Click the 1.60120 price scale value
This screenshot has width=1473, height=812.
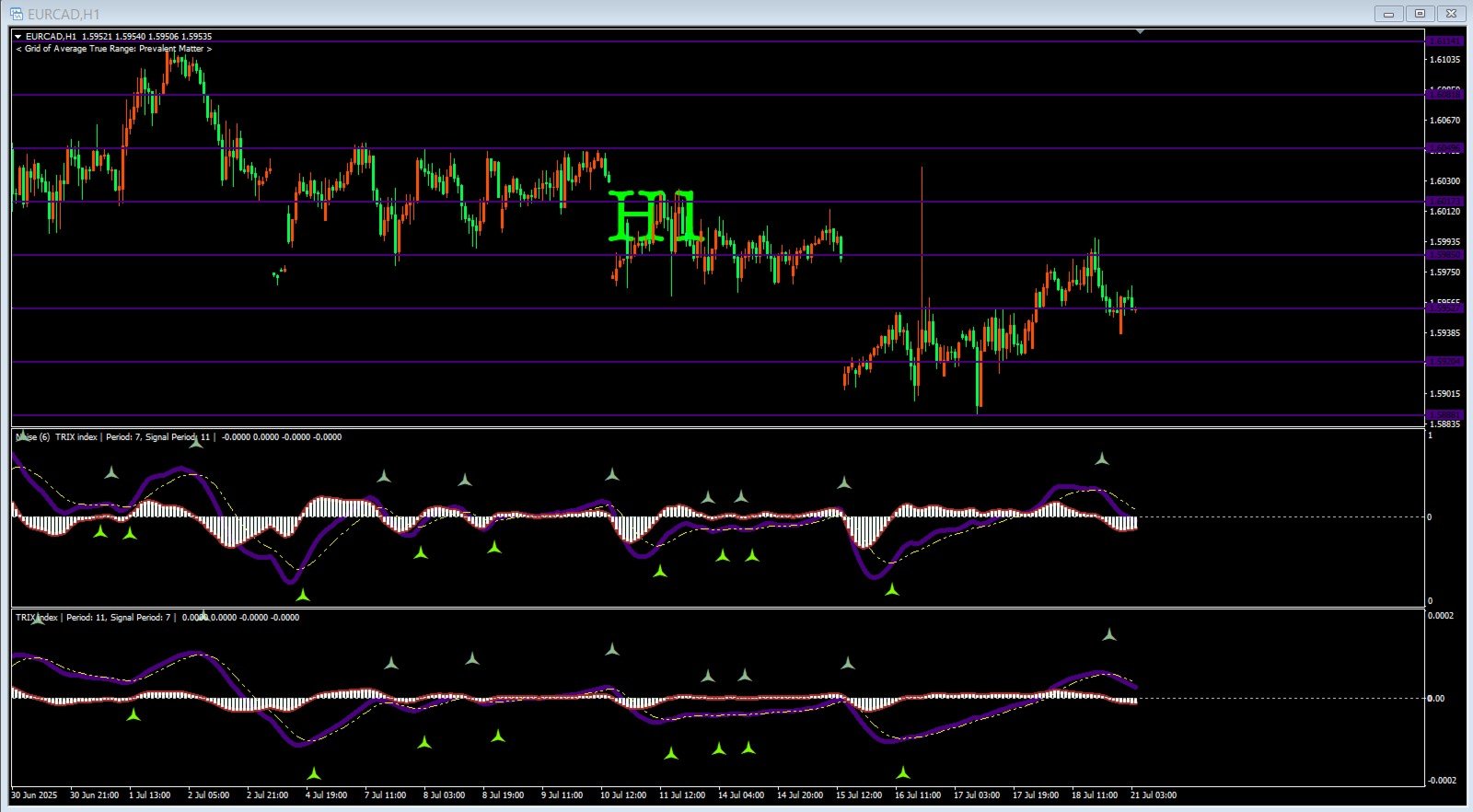(x=1444, y=212)
